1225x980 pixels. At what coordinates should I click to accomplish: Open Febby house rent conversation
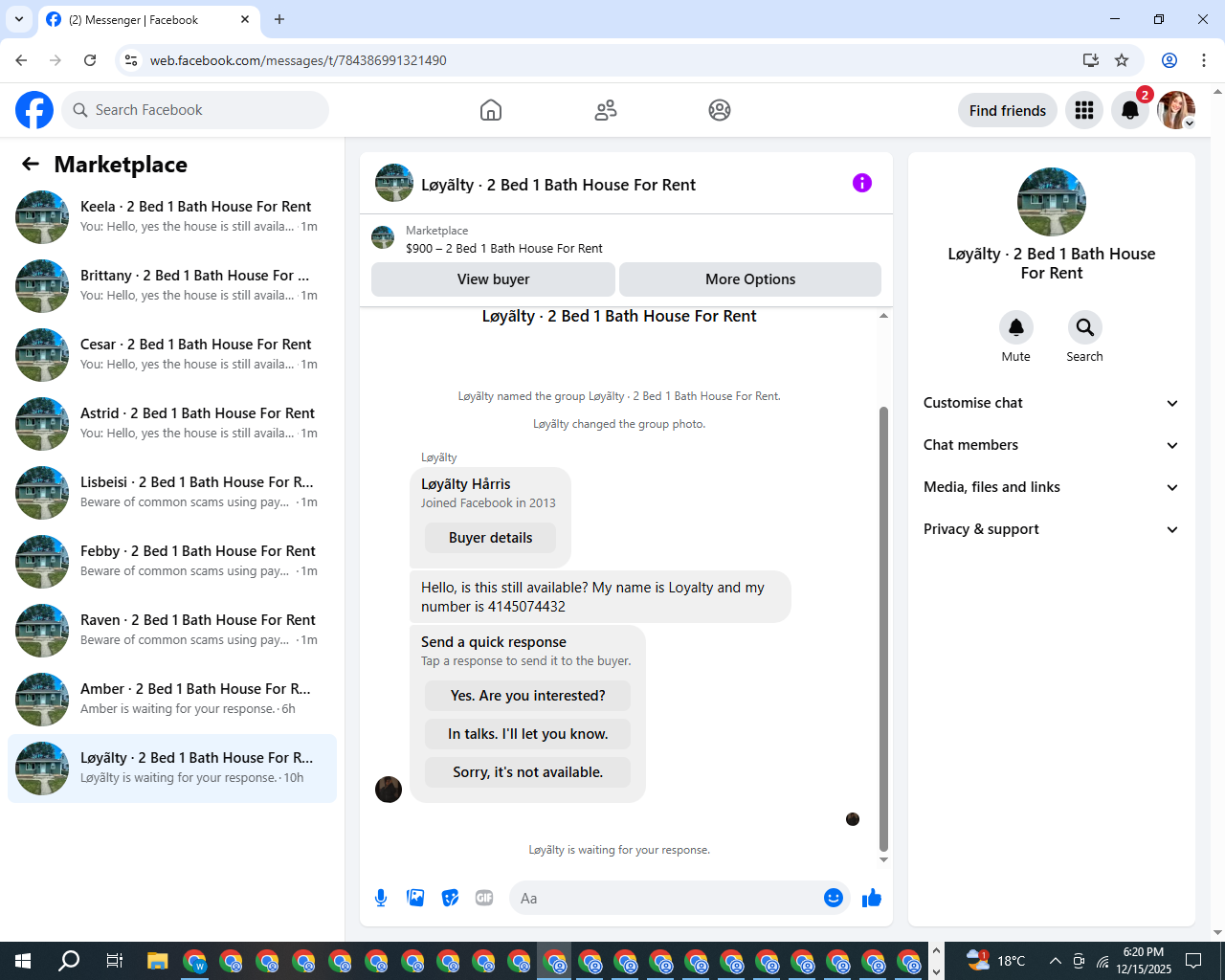pos(172,562)
